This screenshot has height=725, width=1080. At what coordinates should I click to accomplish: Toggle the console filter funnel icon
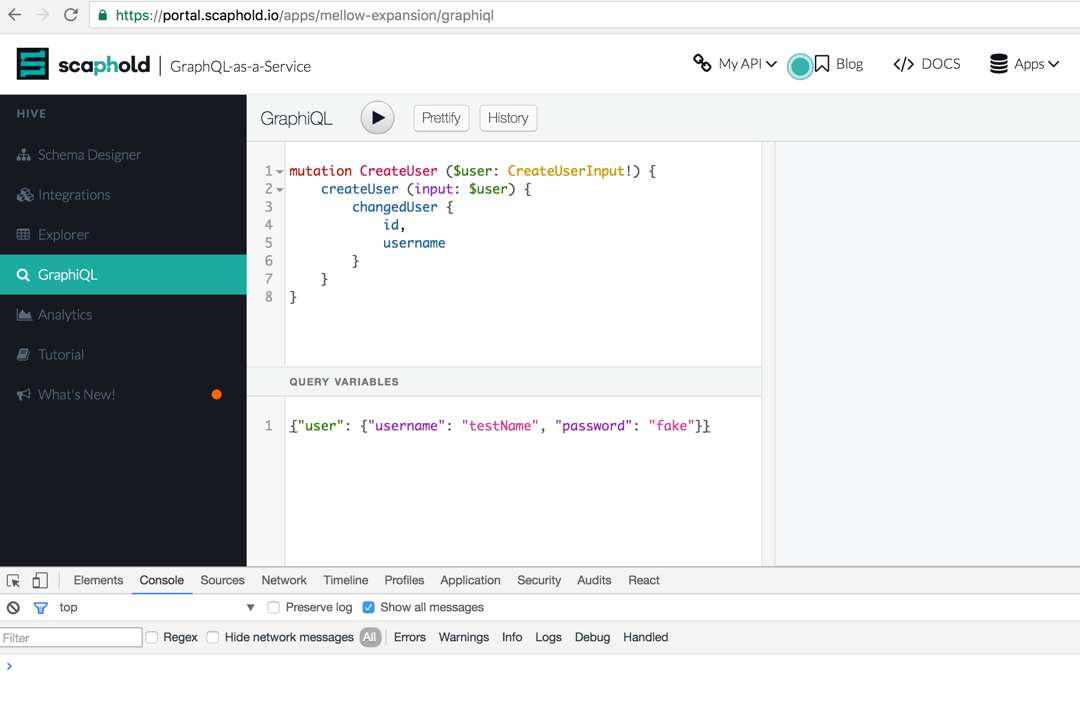(41, 608)
